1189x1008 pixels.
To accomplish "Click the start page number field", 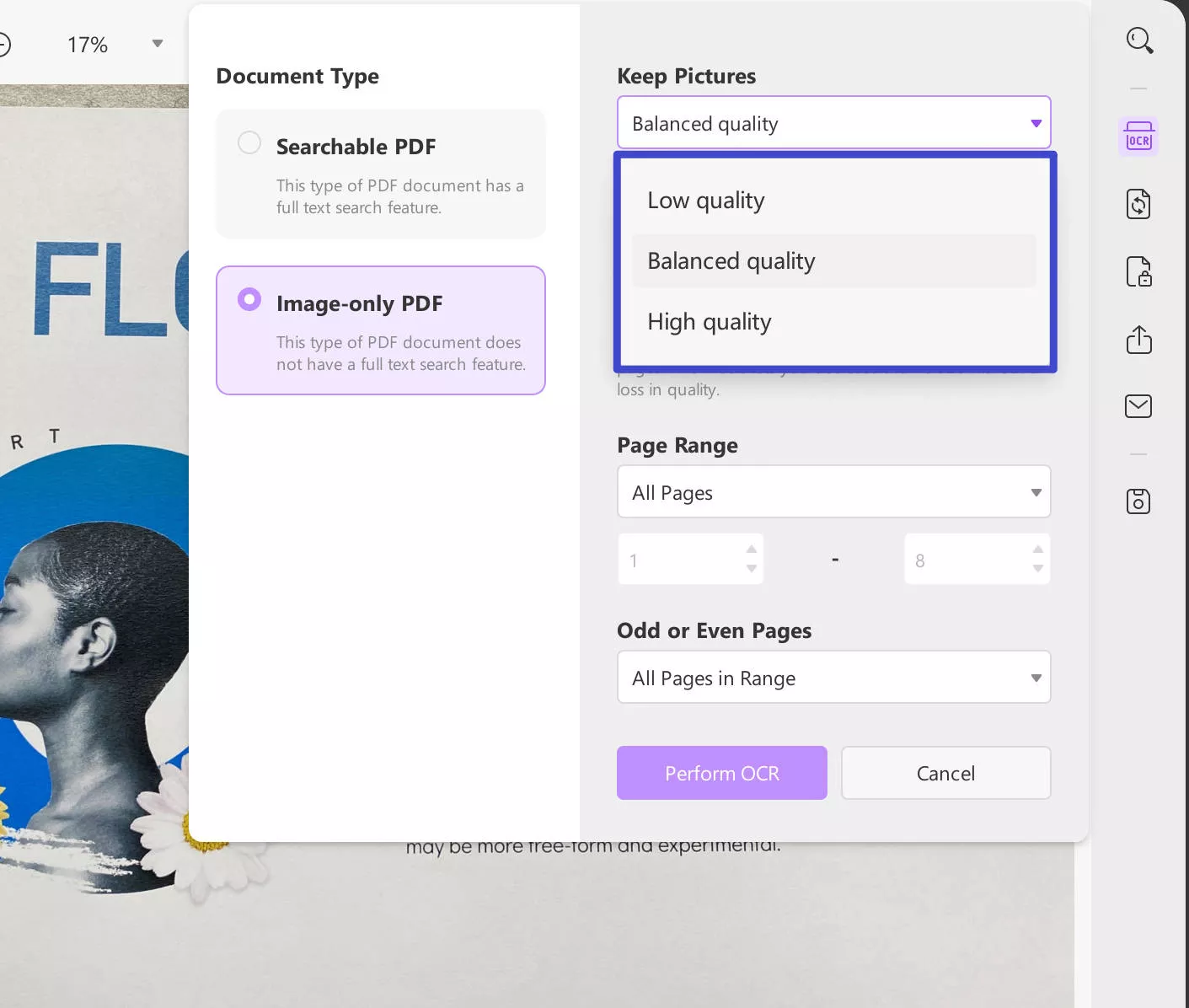I will (x=683, y=560).
